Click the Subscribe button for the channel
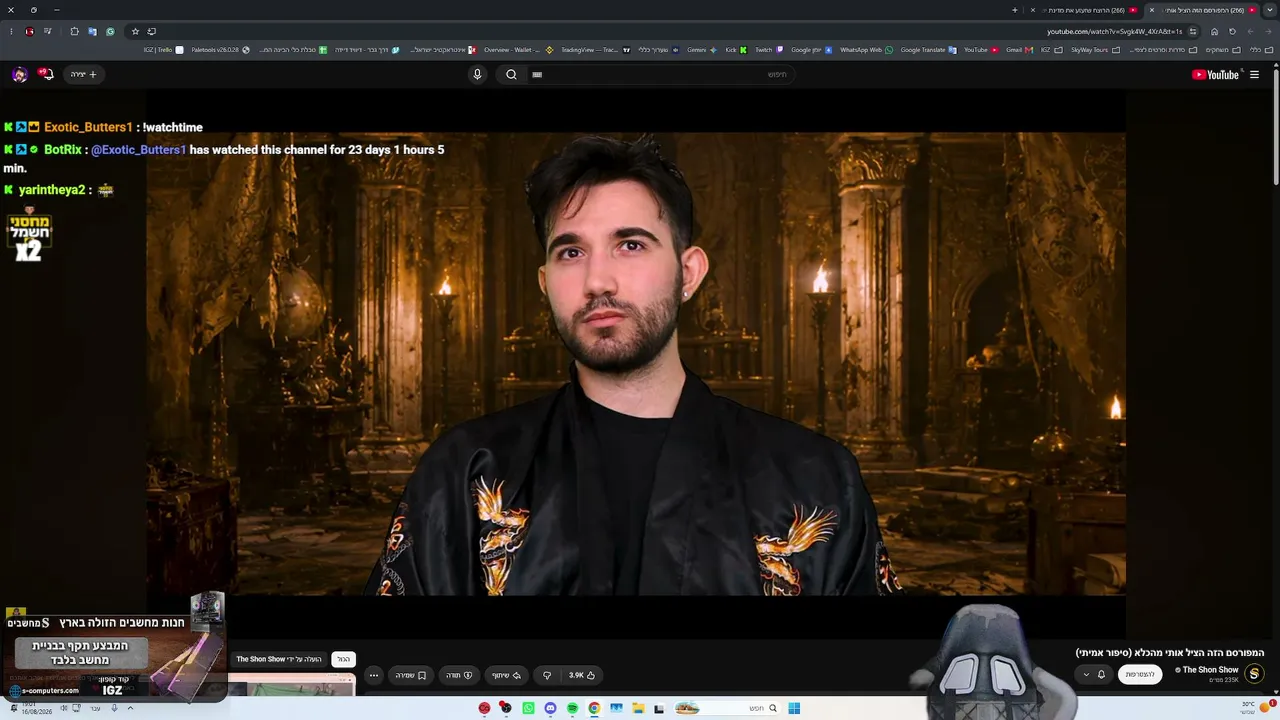 point(1140,674)
